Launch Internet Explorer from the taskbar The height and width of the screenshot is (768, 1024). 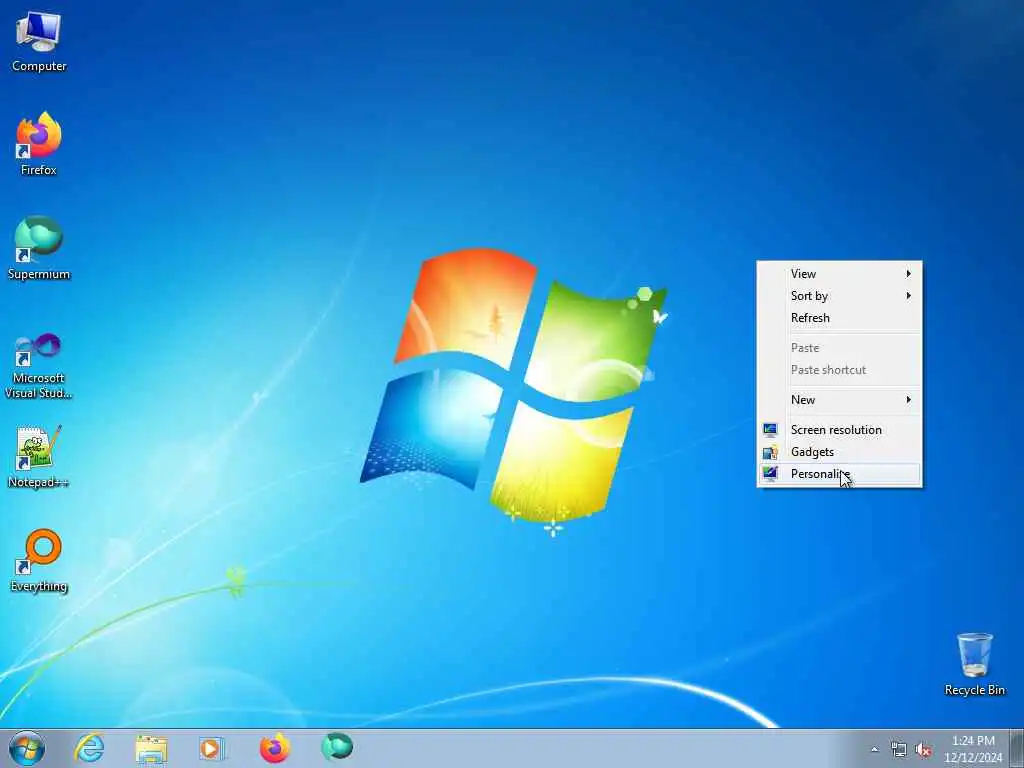point(89,748)
